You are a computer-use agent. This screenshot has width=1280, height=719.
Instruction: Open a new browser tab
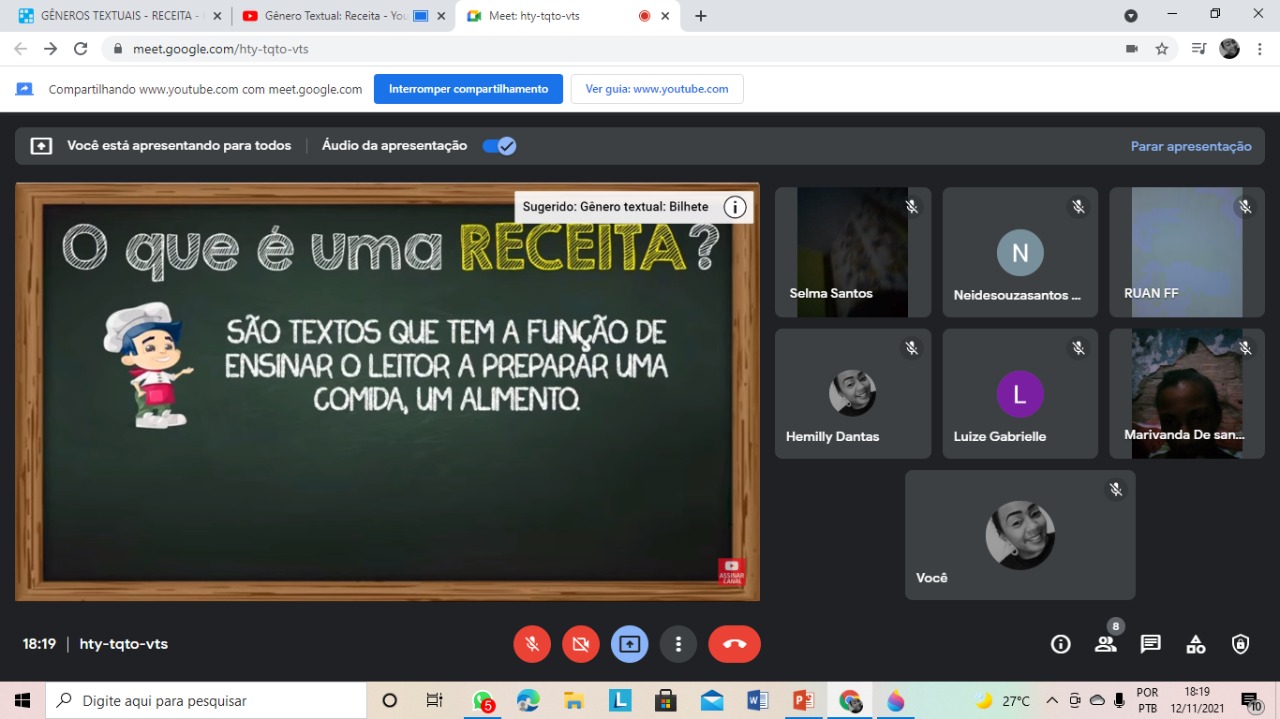(701, 16)
